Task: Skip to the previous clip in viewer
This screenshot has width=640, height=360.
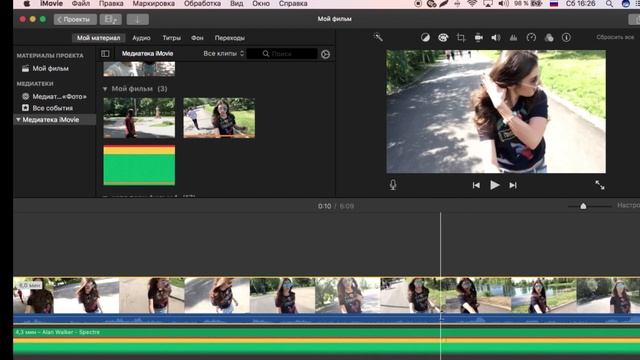Action: (x=476, y=185)
